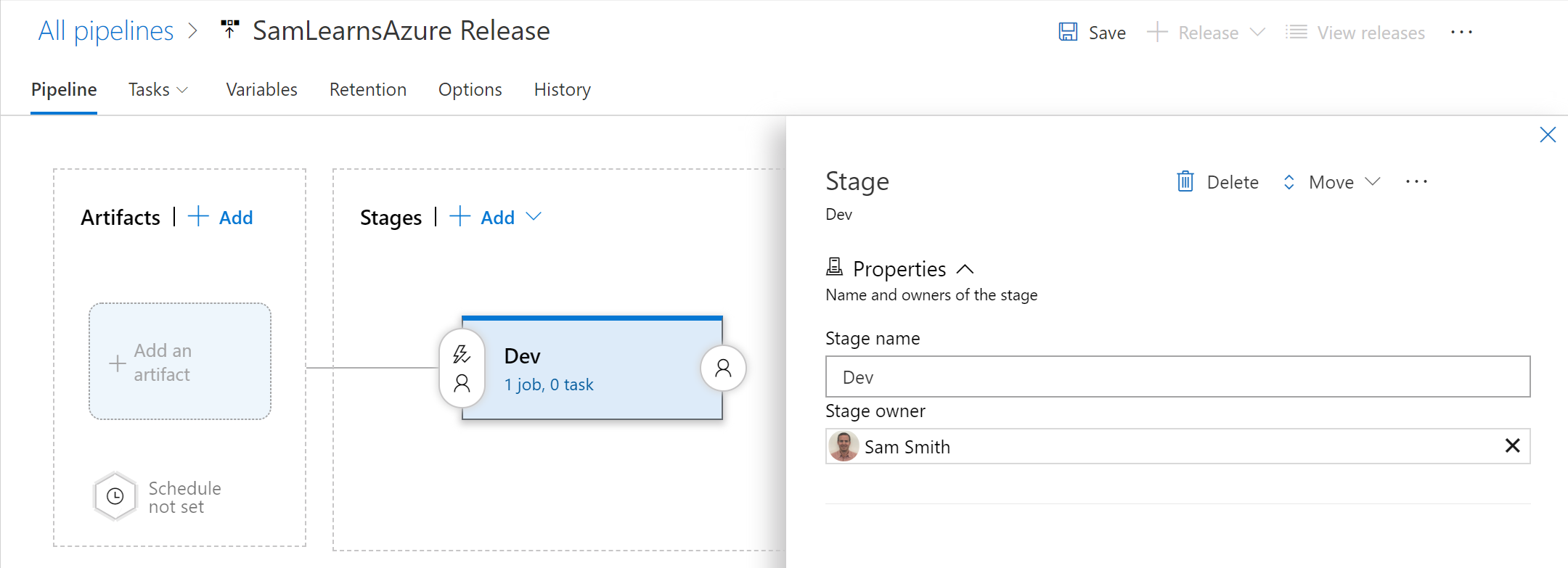This screenshot has height=568, width=1568.
Task: Close the Stage properties panel
Action: (1547, 135)
